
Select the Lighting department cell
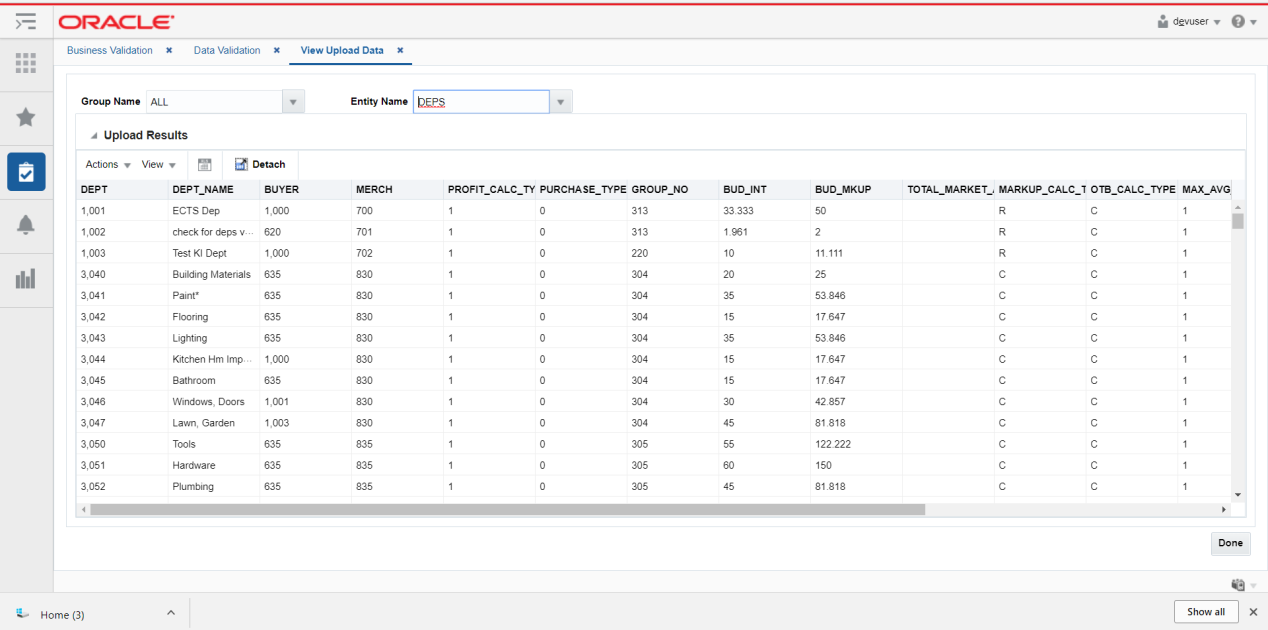click(x=214, y=338)
